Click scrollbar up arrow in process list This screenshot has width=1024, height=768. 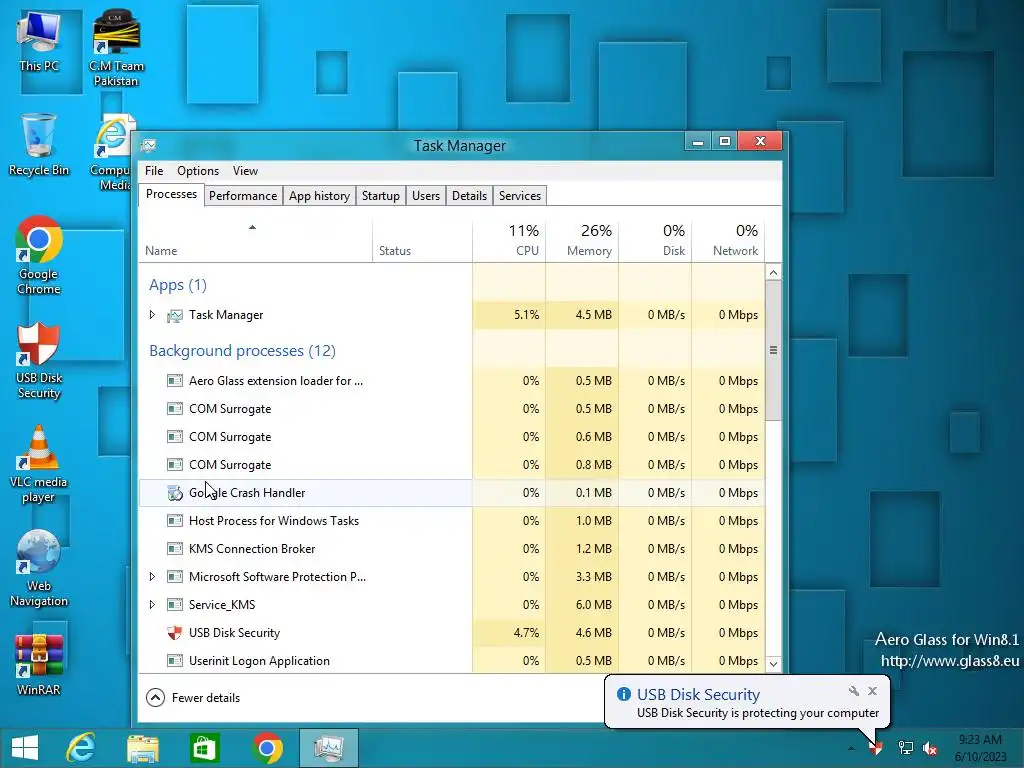[x=773, y=272]
